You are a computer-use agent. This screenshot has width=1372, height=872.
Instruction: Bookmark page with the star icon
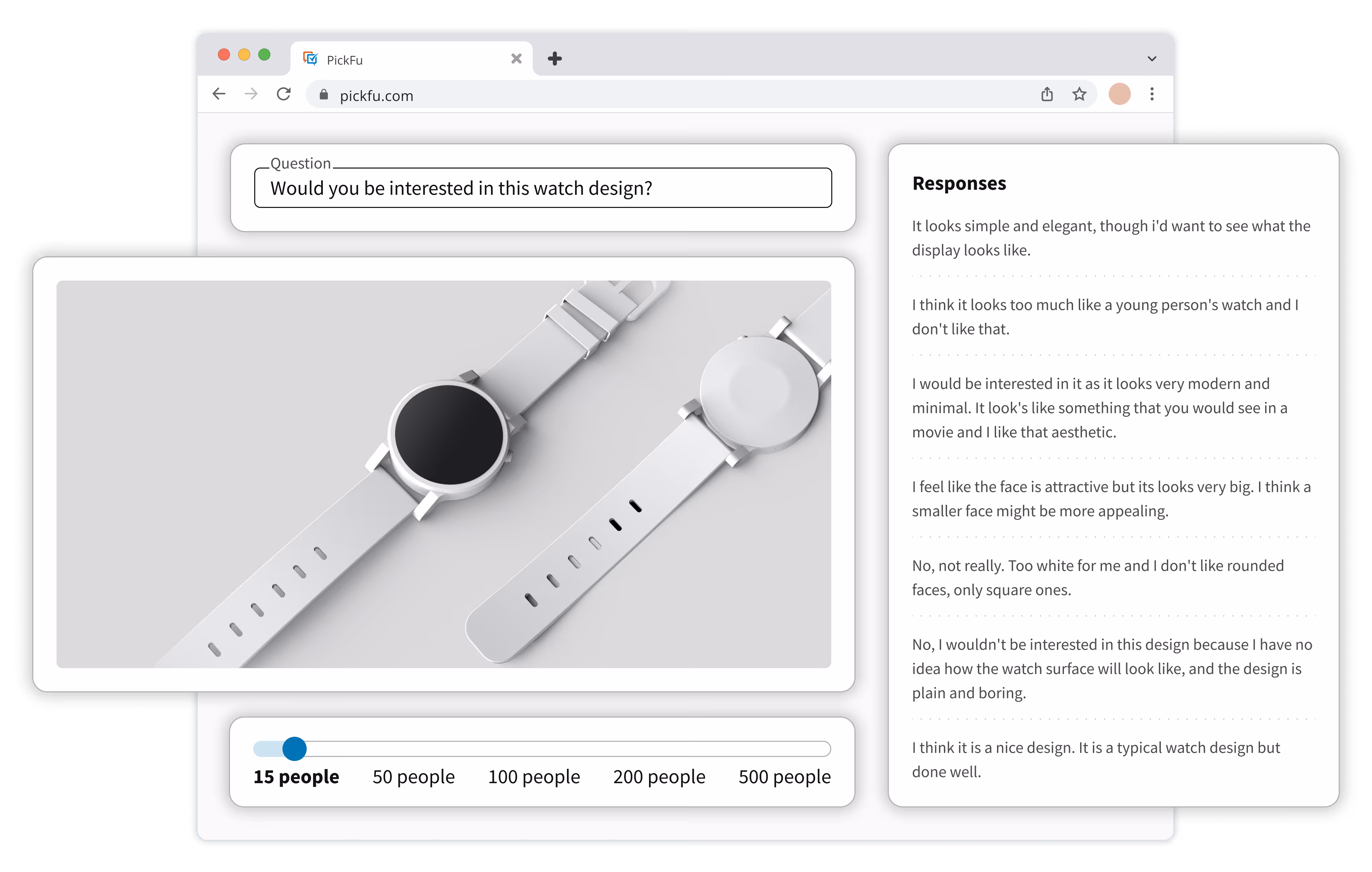tap(1079, 94)
